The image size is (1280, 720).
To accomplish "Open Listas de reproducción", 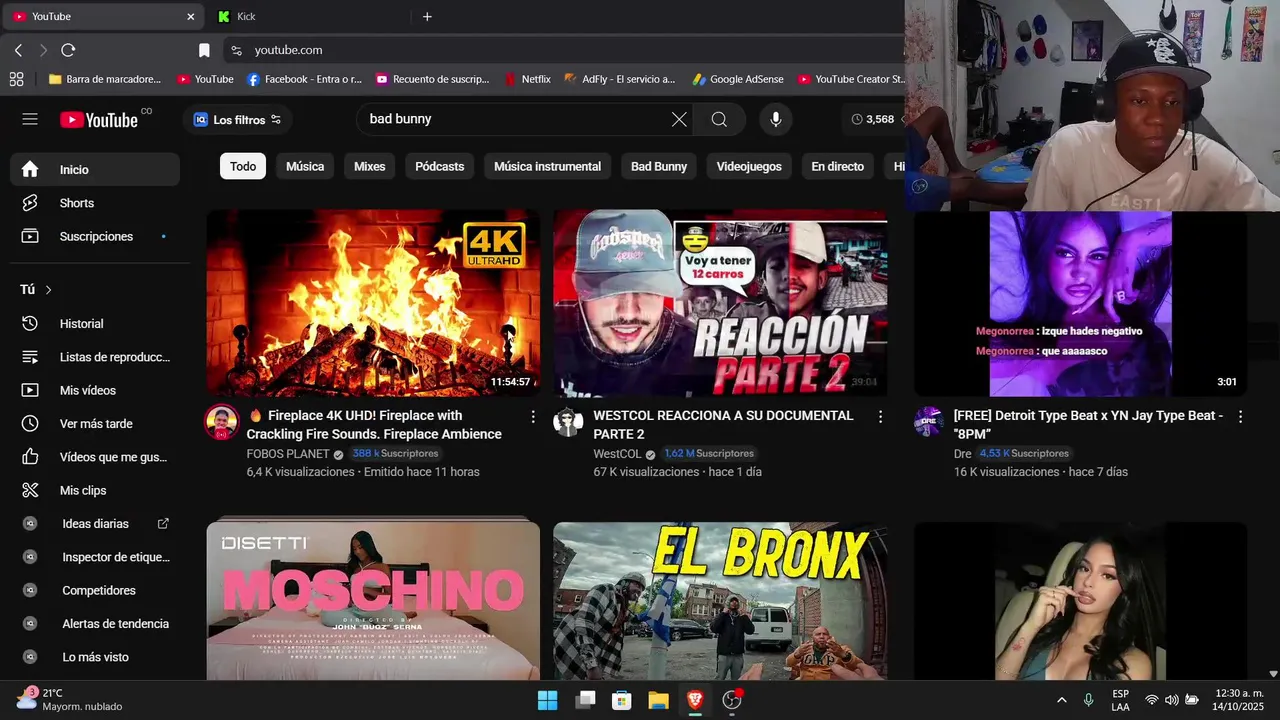I will [95, 357].
